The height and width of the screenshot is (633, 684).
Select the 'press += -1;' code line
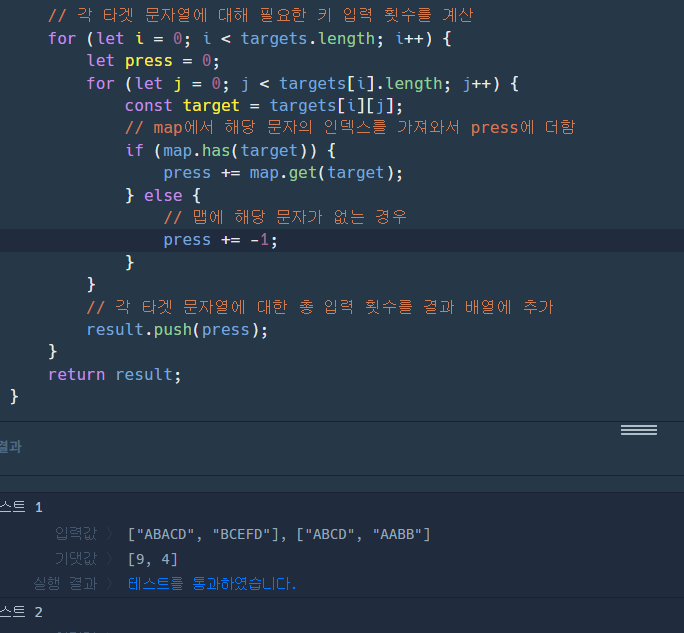(x=220, y=240)
